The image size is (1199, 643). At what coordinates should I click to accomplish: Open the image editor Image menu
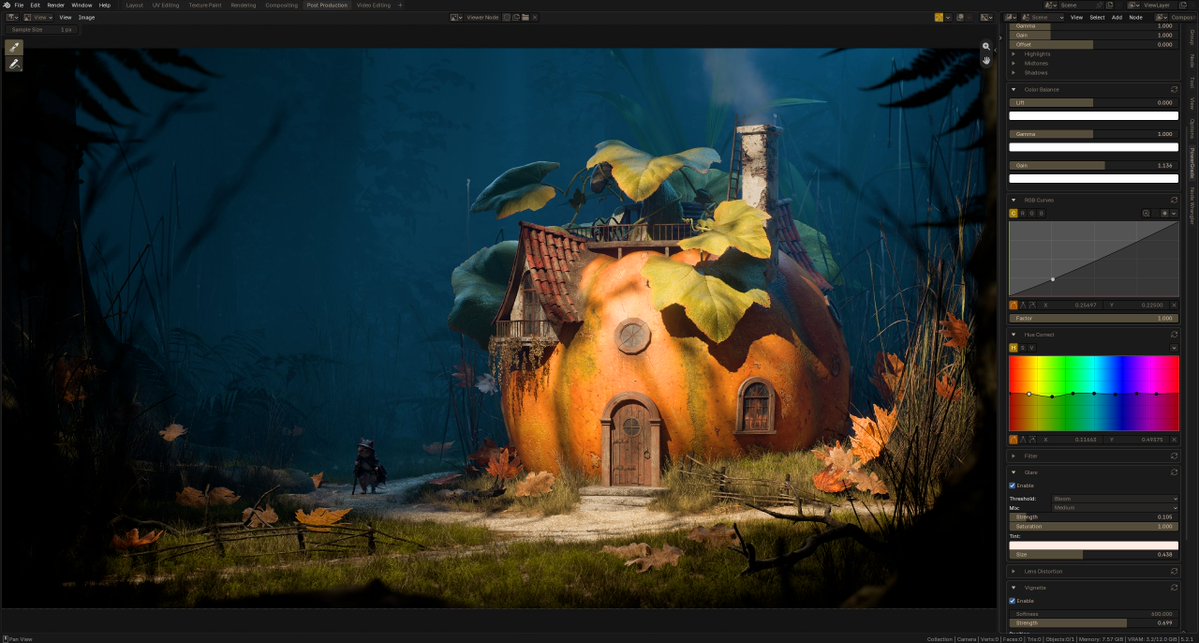86,17
